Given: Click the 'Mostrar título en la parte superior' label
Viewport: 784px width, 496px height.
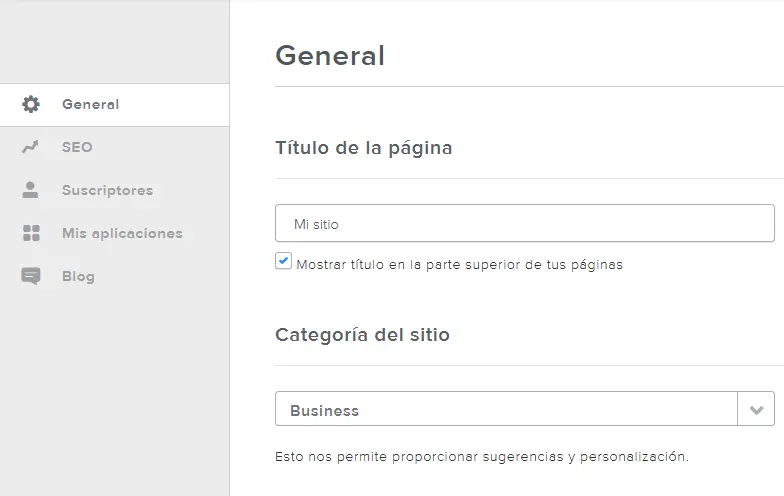Looking at the screenshot, I should tap(459, 265).
